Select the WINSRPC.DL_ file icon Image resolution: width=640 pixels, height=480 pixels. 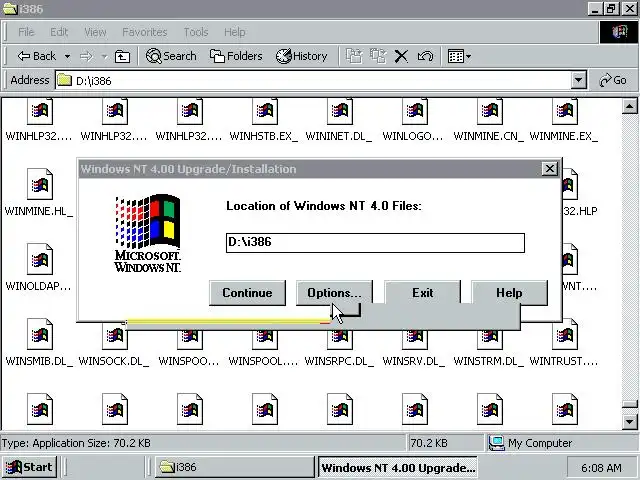pos(340,340)
